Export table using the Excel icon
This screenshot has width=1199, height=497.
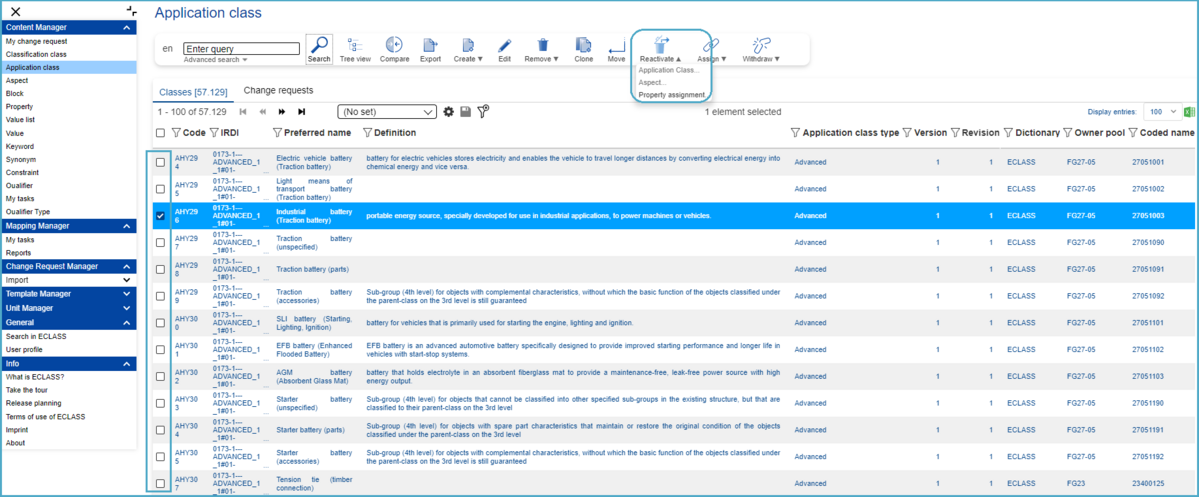point(1189,112)
